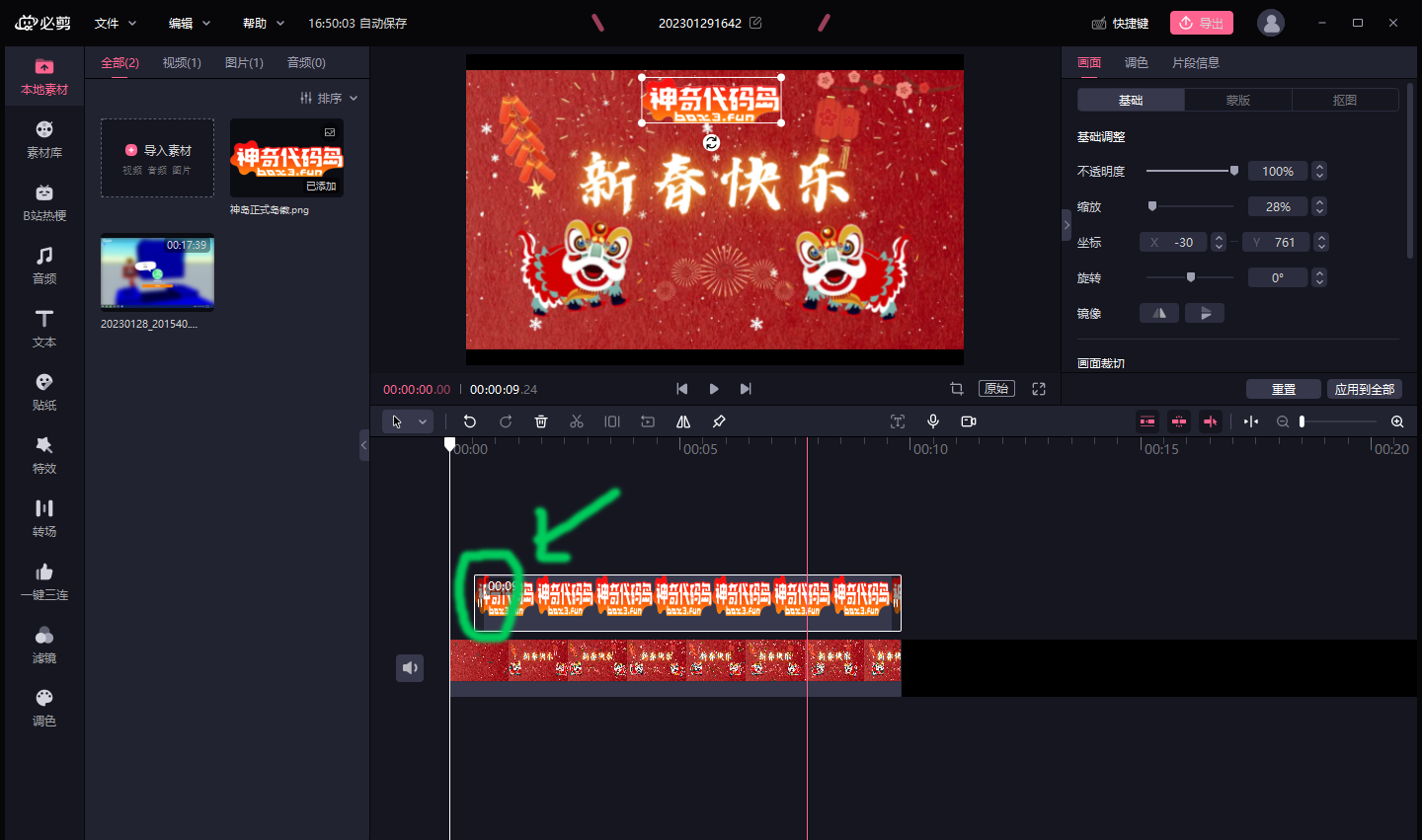Open the 本地素材 local media panel
The width and height of the screenshot is (1422, 840).
pyautogui.click(x=44, y=77)
